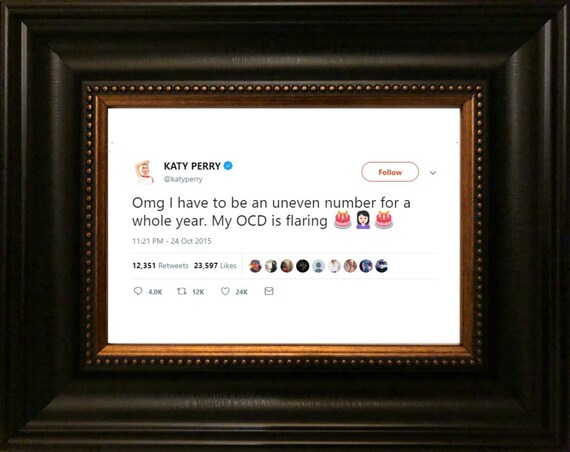Open the @katyperry handle link
This screenshot has height=452, width=570.
[183, 179]
